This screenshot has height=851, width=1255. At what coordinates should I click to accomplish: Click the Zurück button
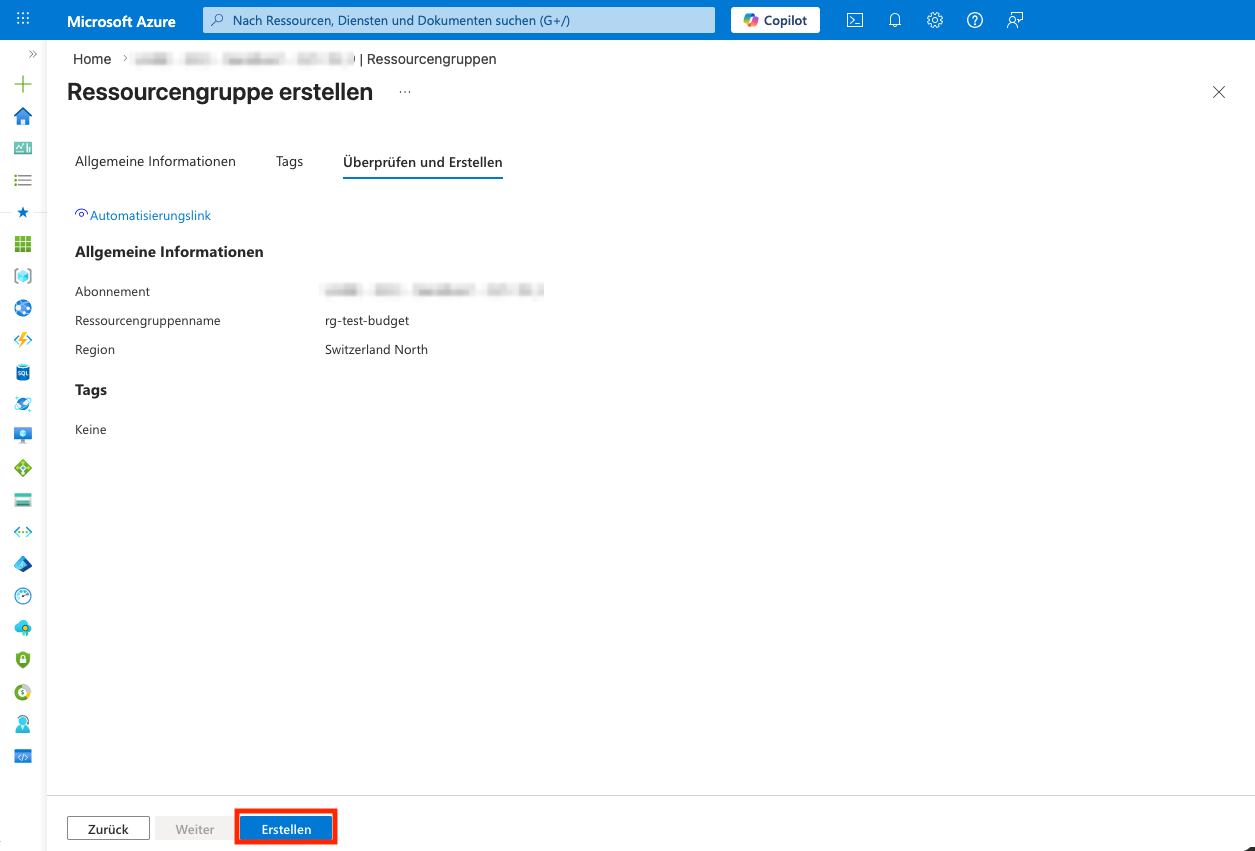[x=108, y=829]
